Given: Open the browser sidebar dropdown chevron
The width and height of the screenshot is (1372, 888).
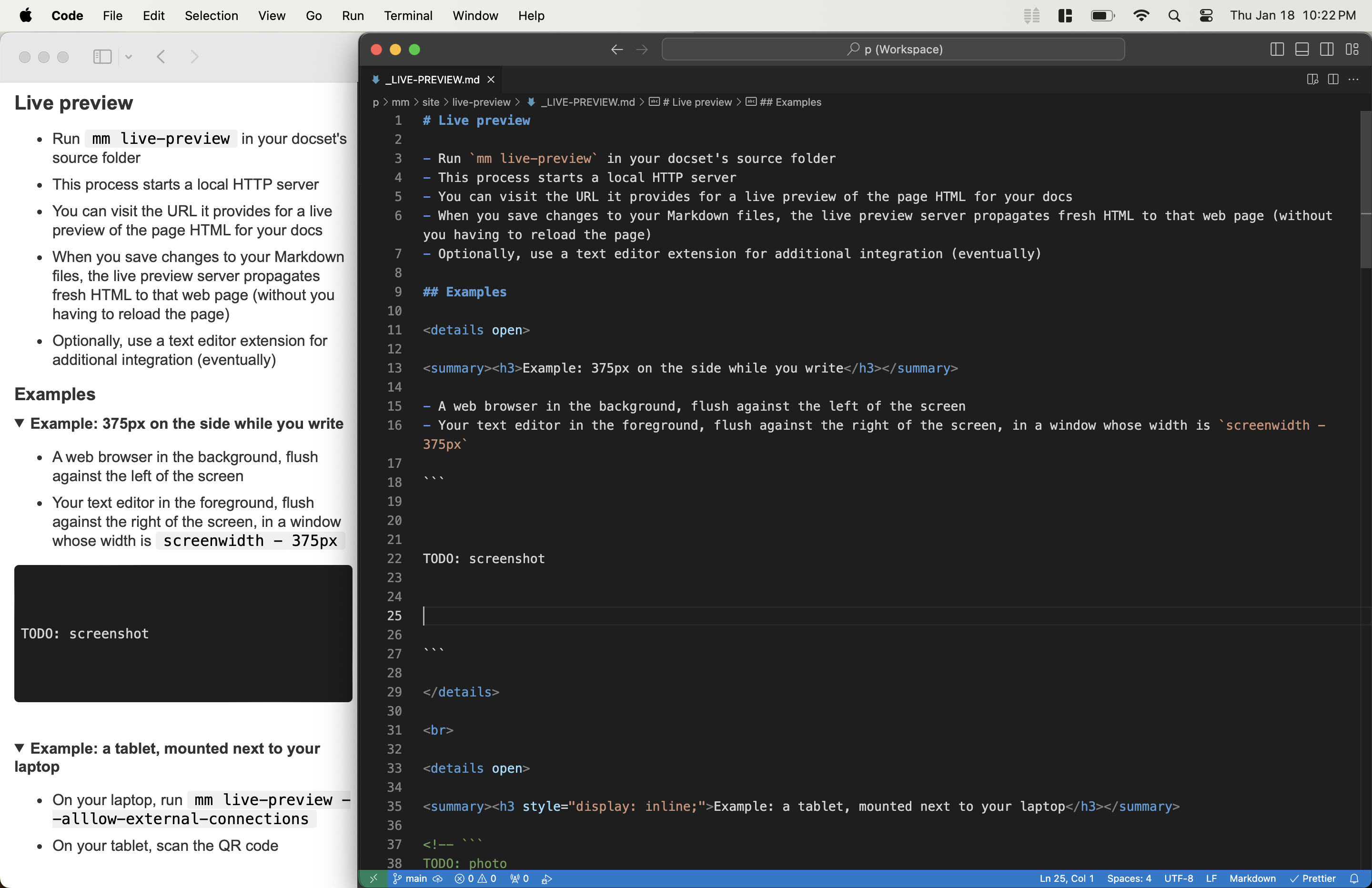Looking at the screenshot, I should pos(129,57).
